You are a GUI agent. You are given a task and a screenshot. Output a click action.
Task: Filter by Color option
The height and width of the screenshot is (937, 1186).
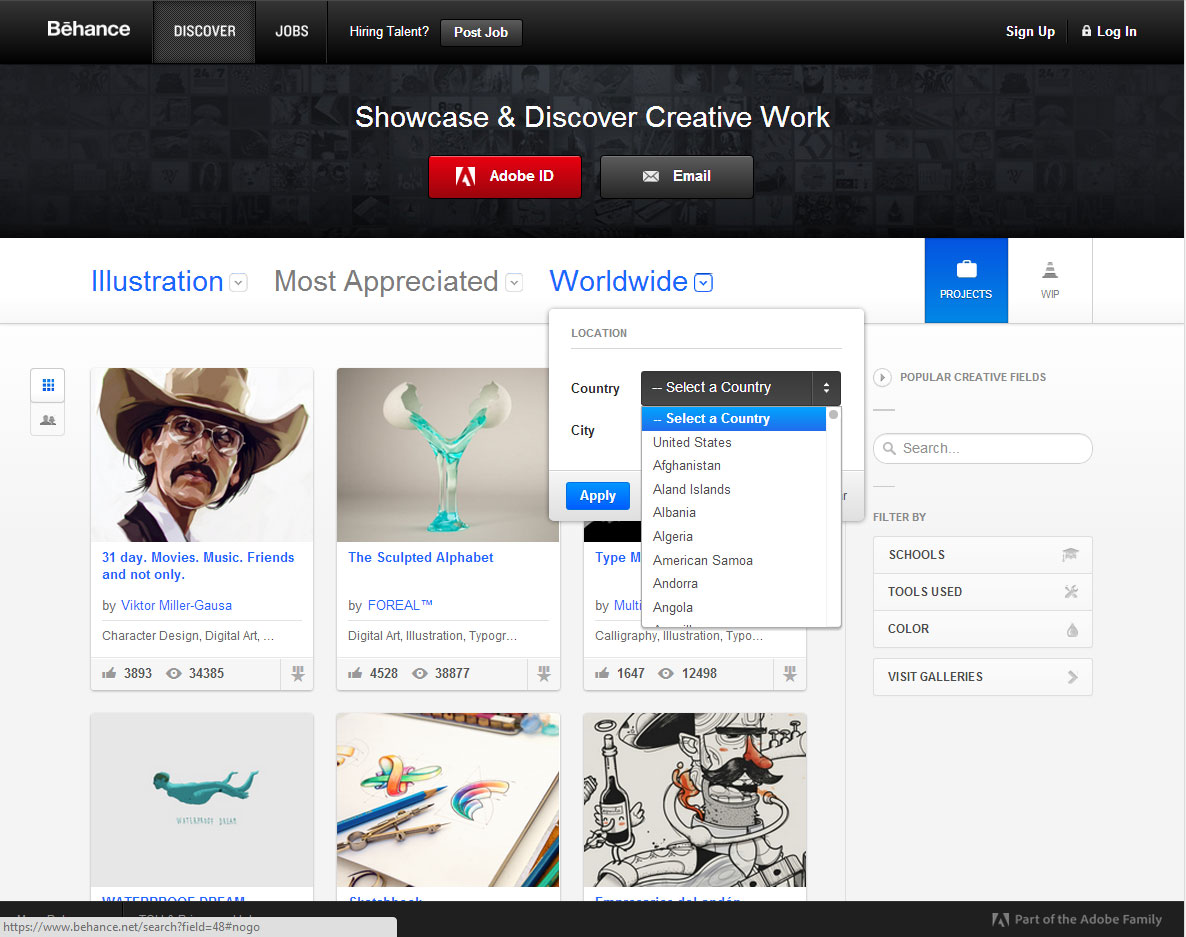982,629
